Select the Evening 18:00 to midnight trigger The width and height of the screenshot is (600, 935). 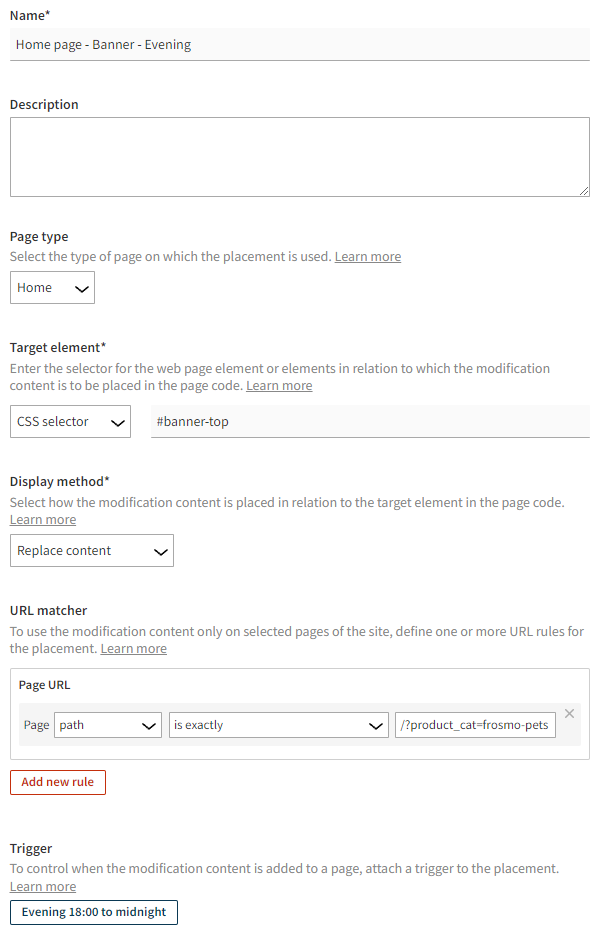(x=93, y=912)
